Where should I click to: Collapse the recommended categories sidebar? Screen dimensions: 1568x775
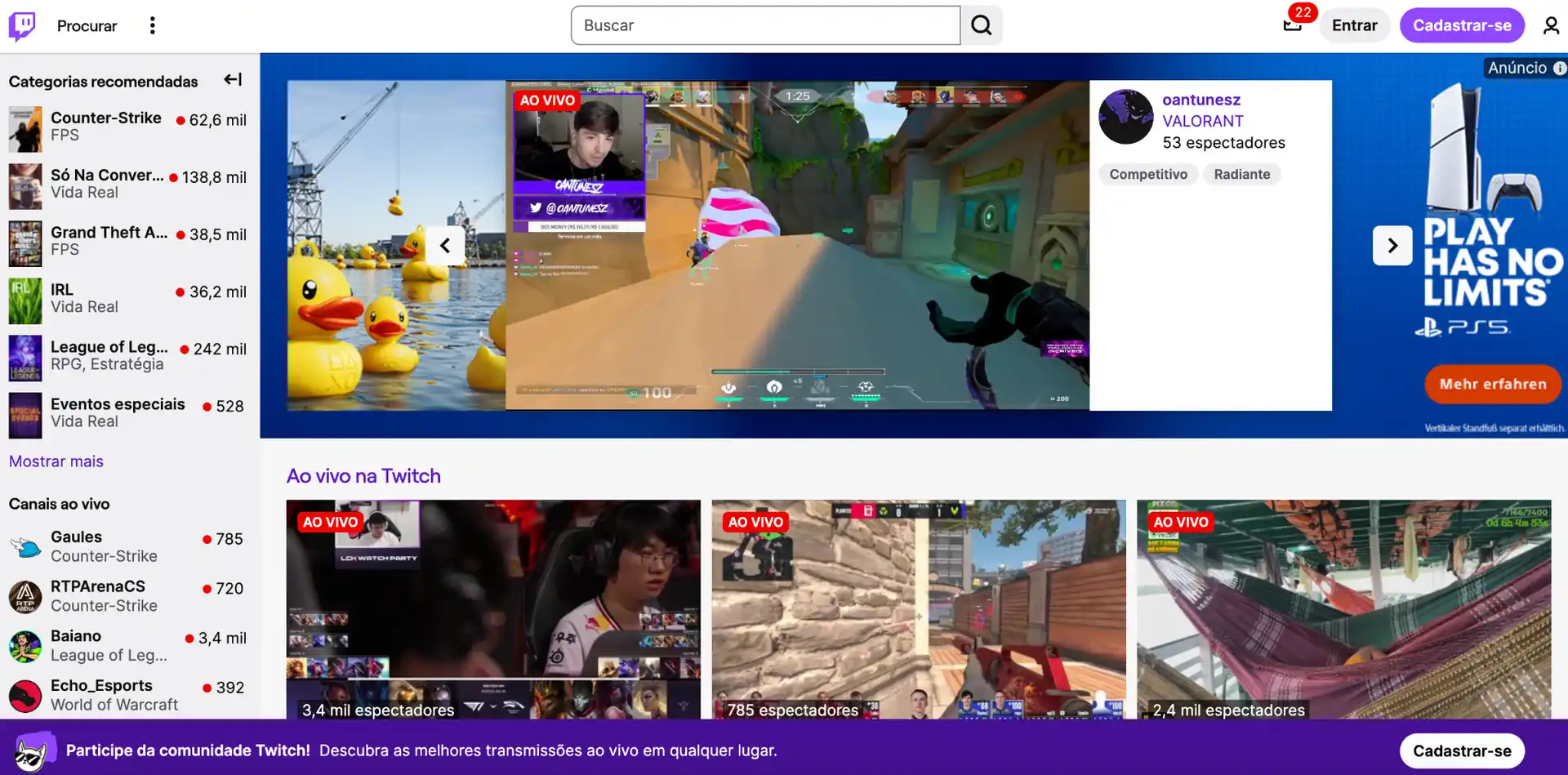click(x=233, y=79)
